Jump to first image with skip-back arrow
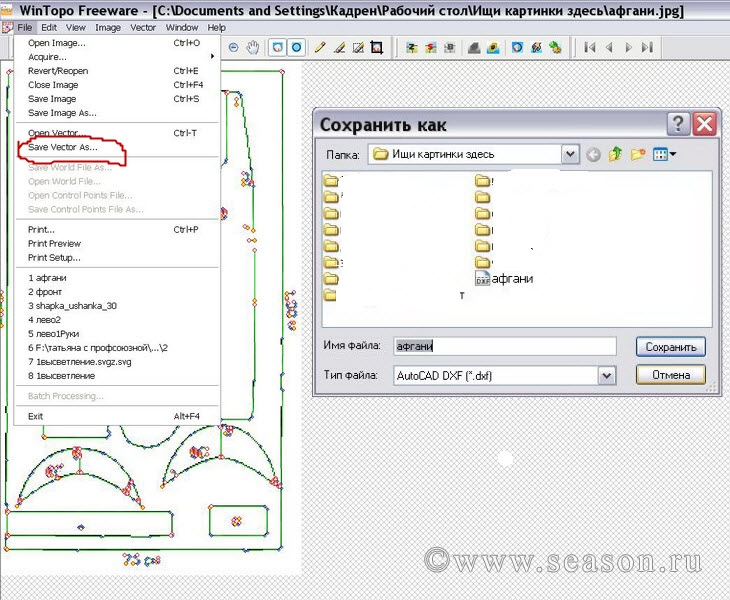730x600 pixels. click(x=590, y=47)
